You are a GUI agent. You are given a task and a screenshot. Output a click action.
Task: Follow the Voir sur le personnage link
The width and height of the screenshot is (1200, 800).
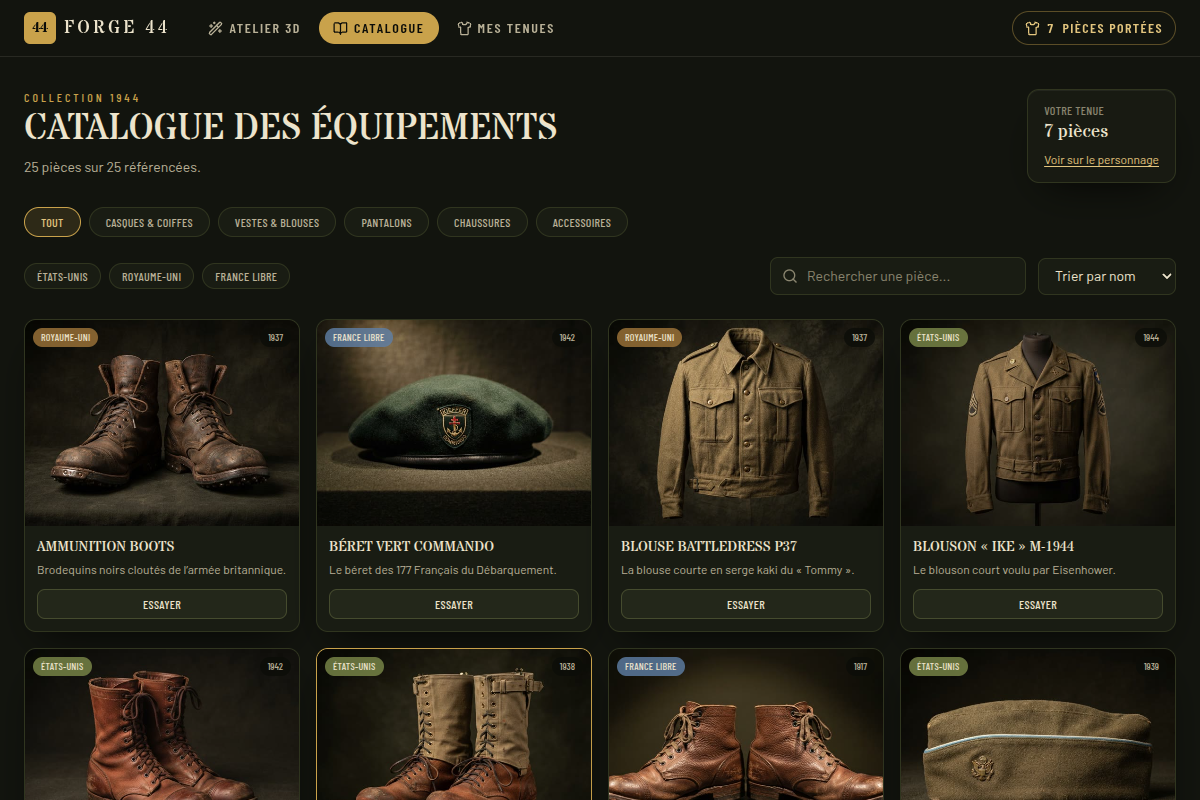point(1101,160)
